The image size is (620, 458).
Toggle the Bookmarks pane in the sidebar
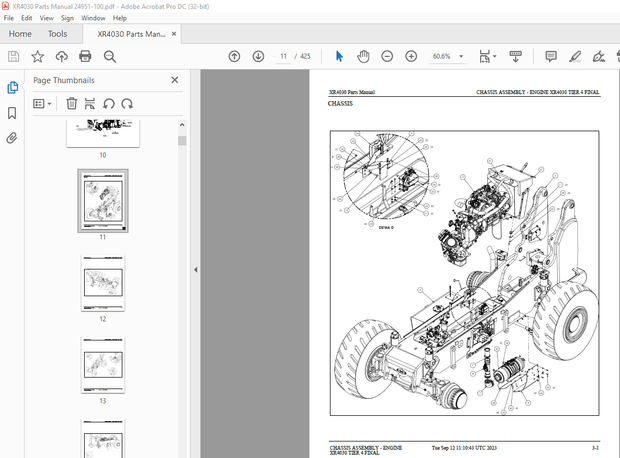12,113
